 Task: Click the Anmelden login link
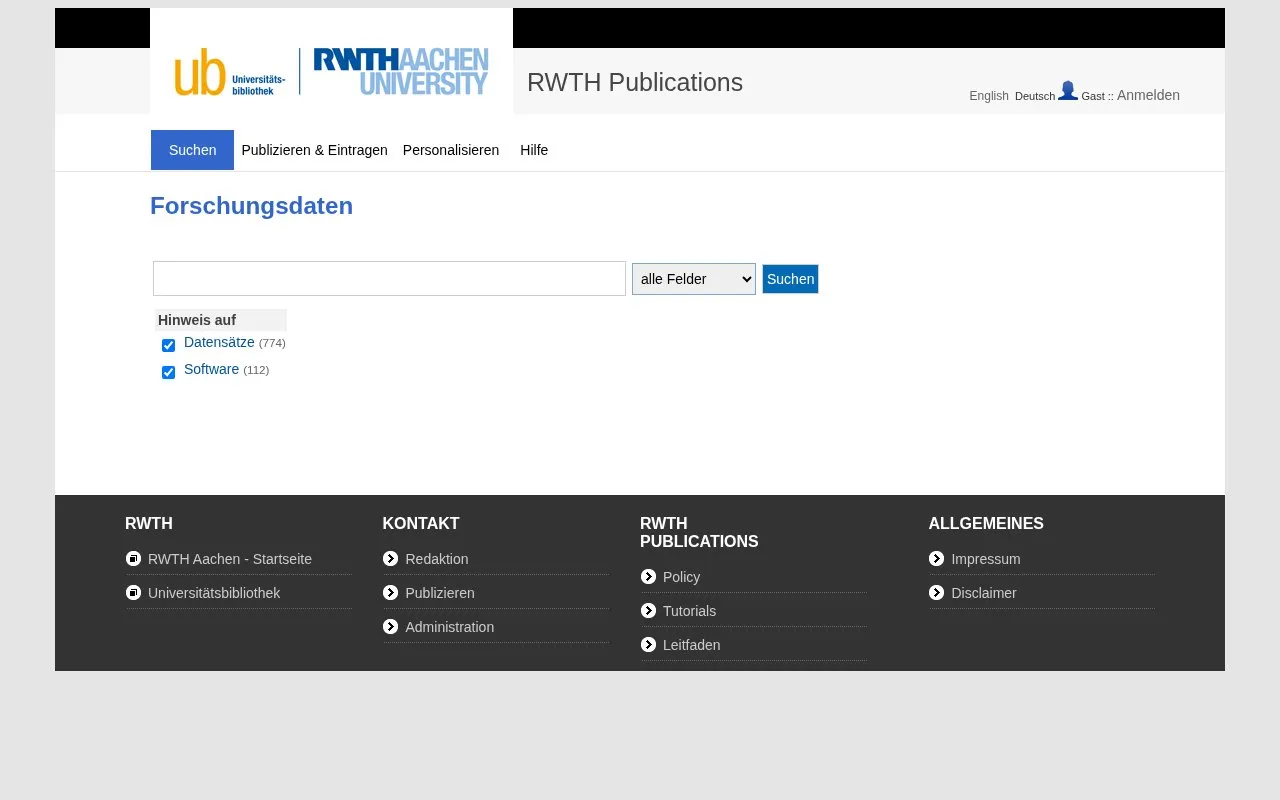1148,95
